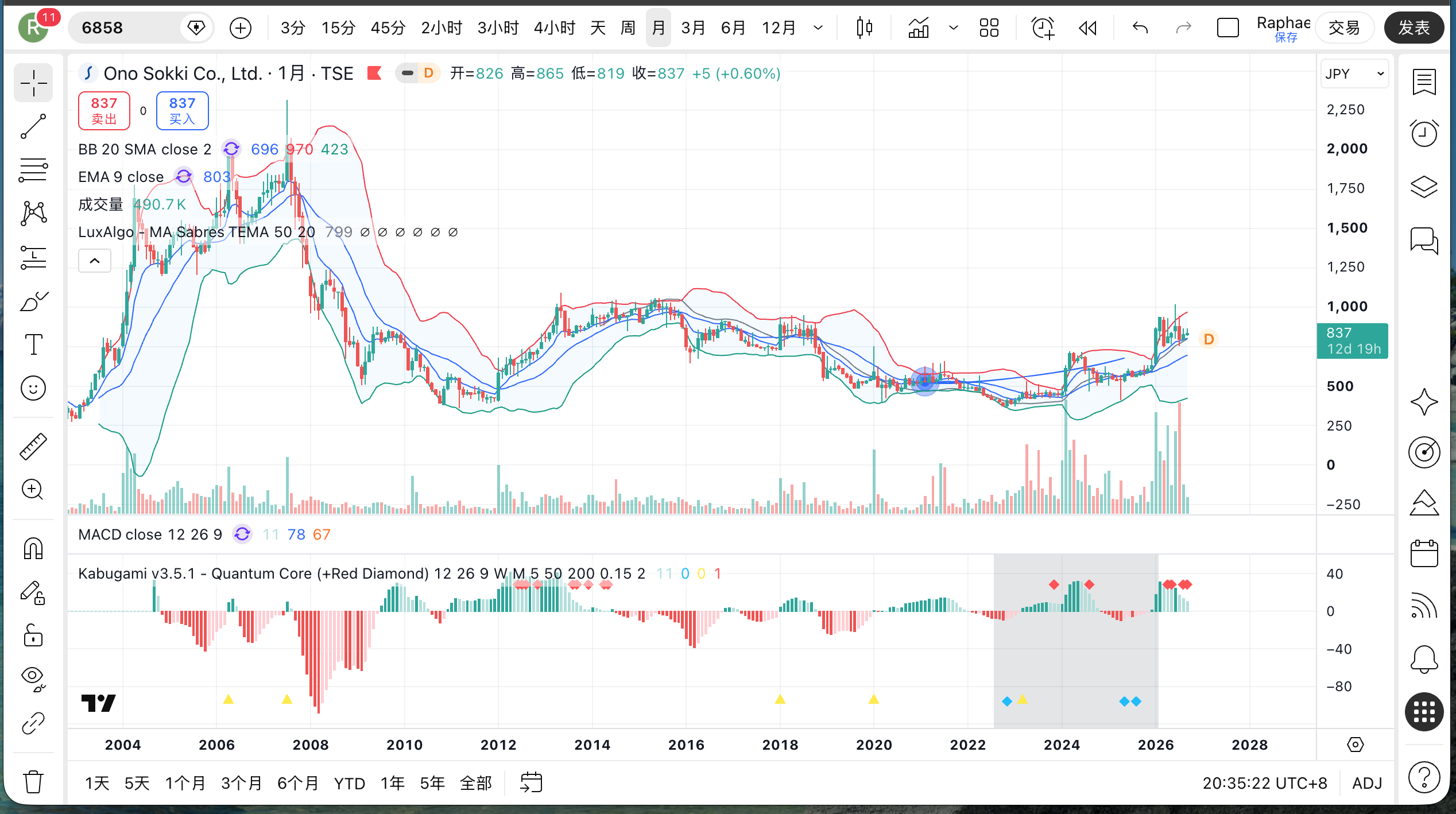Open the candlestick chart type menu
Image resolution: width=1456 pixels, height=814 pixels.
click(x=864, y=28)
